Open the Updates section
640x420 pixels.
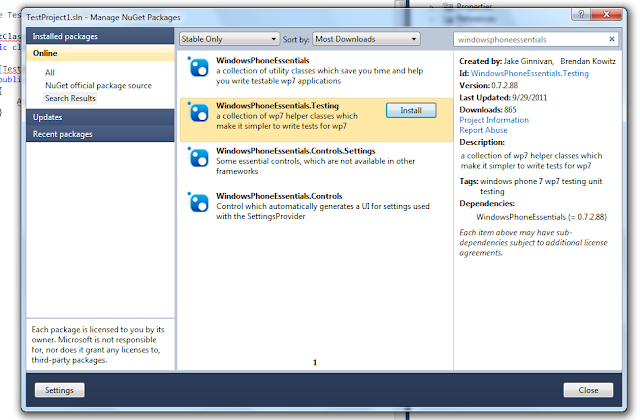pos(100,117)
